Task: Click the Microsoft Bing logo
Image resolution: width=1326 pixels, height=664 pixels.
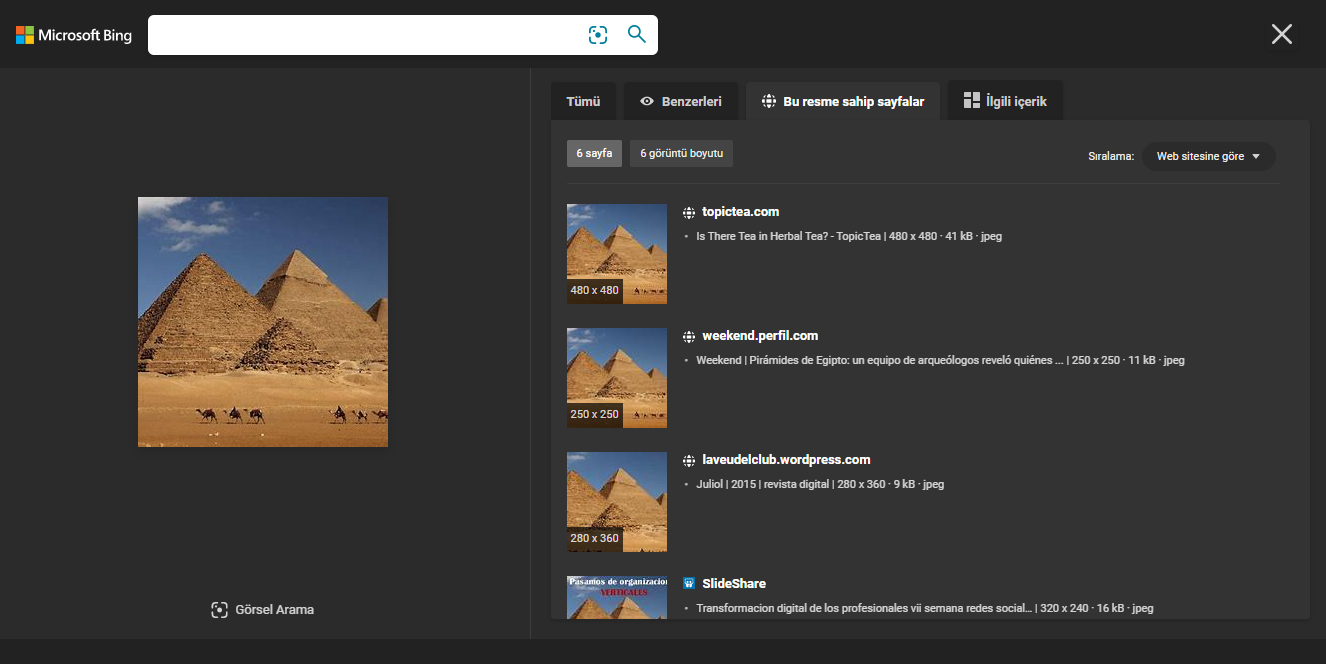Action: 74,35
